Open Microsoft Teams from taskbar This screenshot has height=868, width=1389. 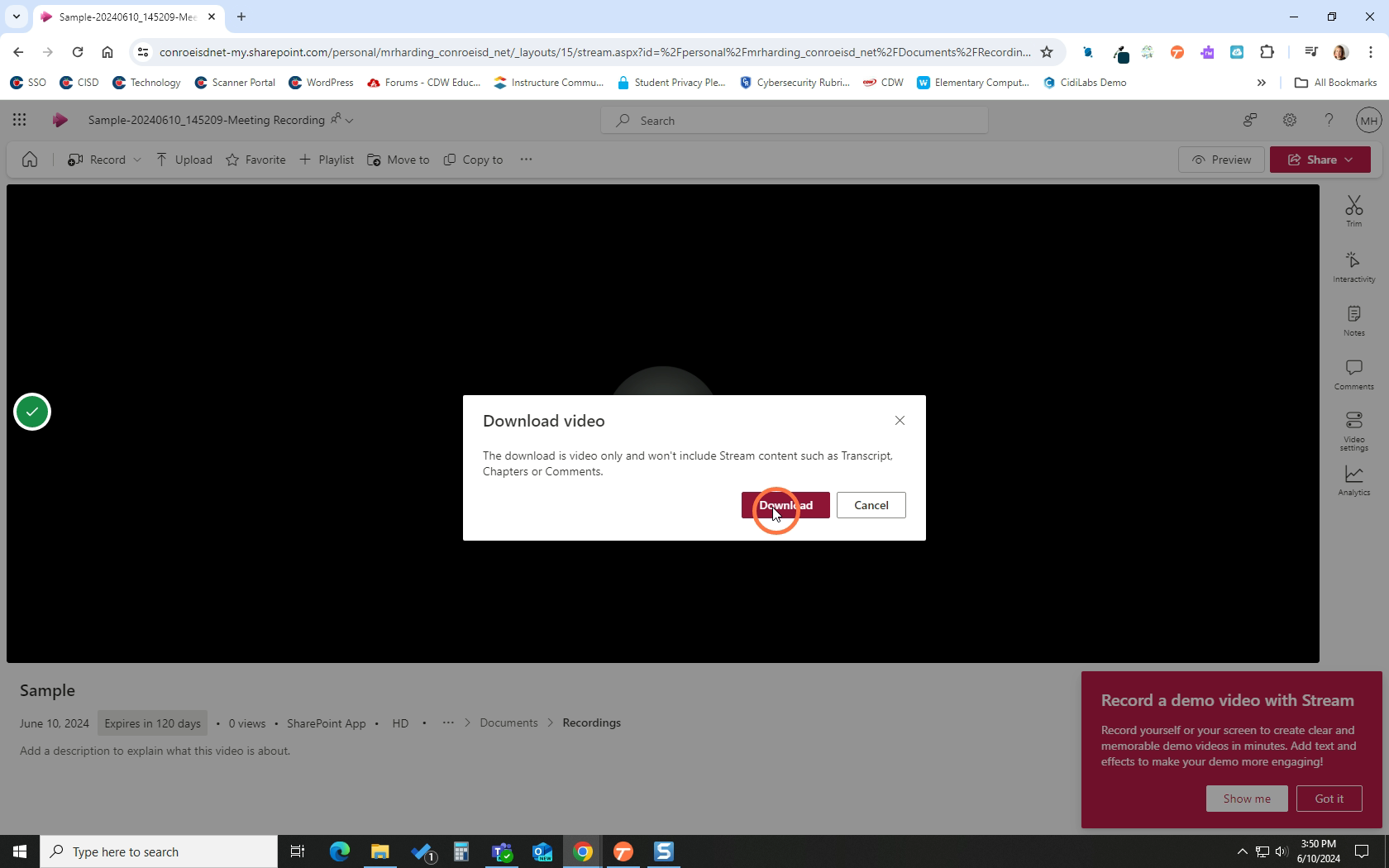(502, 851)
